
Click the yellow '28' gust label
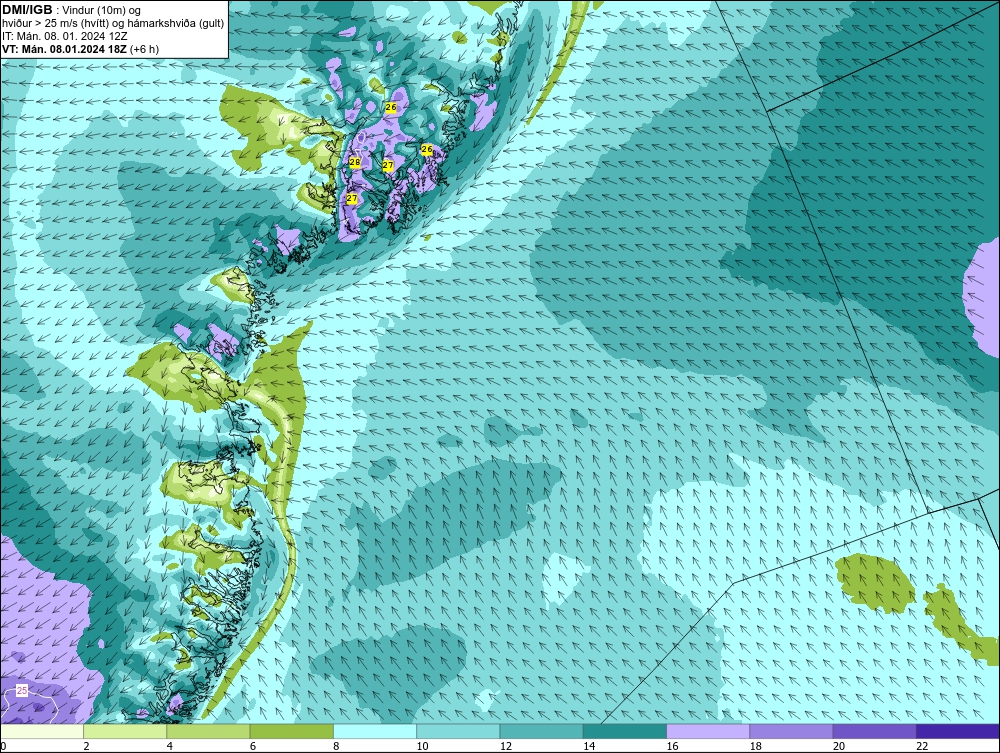[355, 162]
